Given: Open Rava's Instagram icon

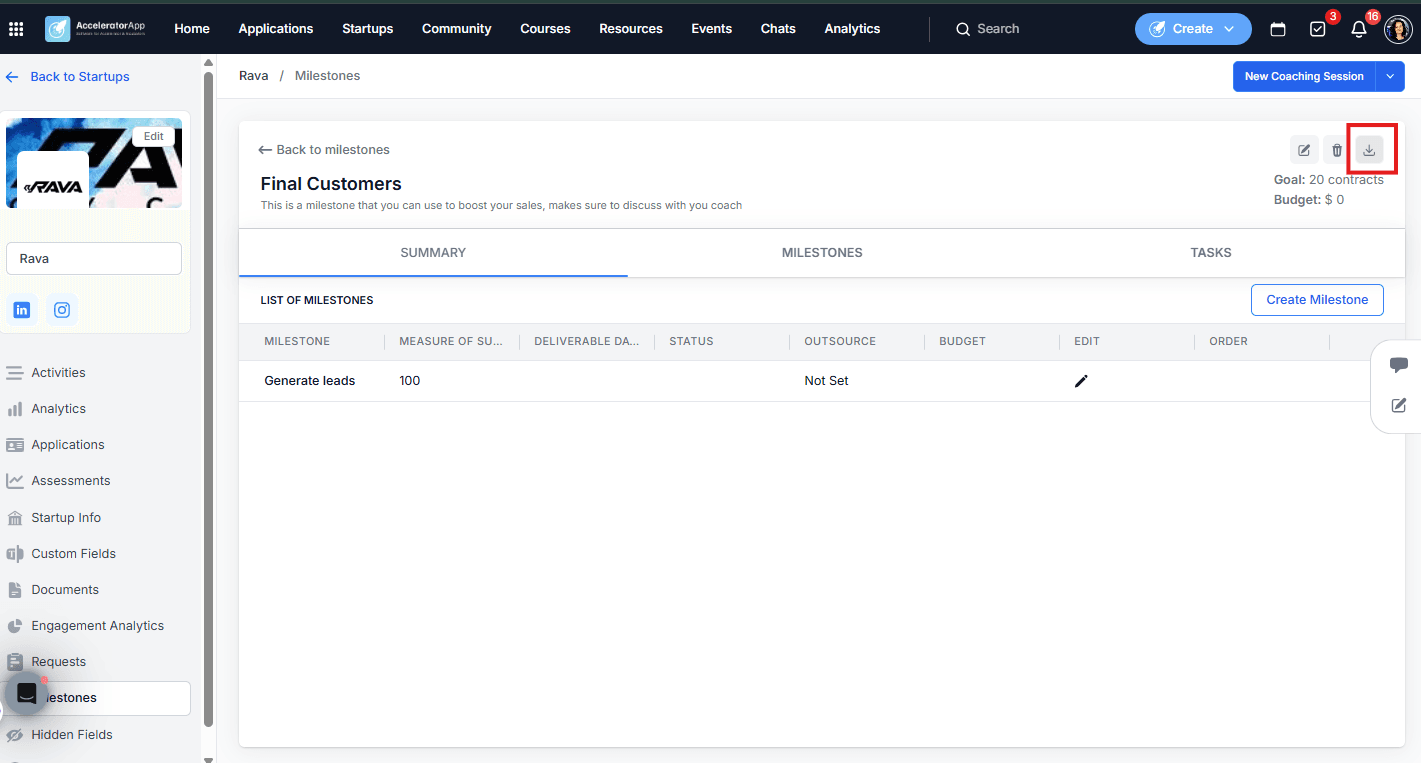Looking at the screenshot, I should coord(62,310).
